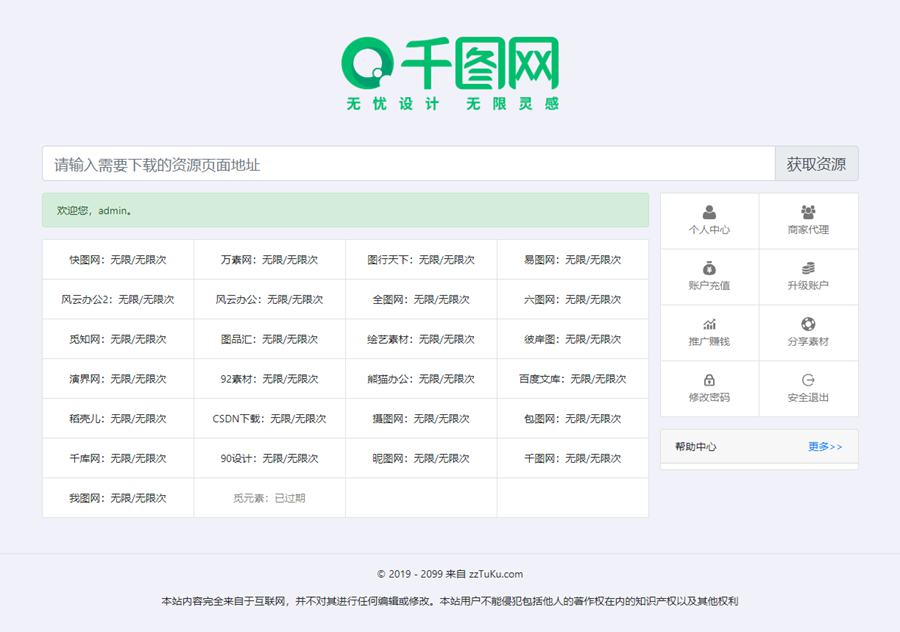Select the 熊猫办公 quota entry
Screen dimensions: 900x632
click(420, 379)
